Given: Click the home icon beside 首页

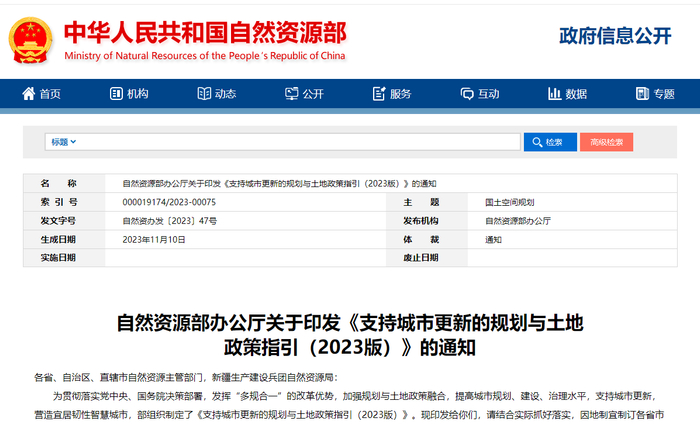Looking at the screenshot, I should (29, 94).
